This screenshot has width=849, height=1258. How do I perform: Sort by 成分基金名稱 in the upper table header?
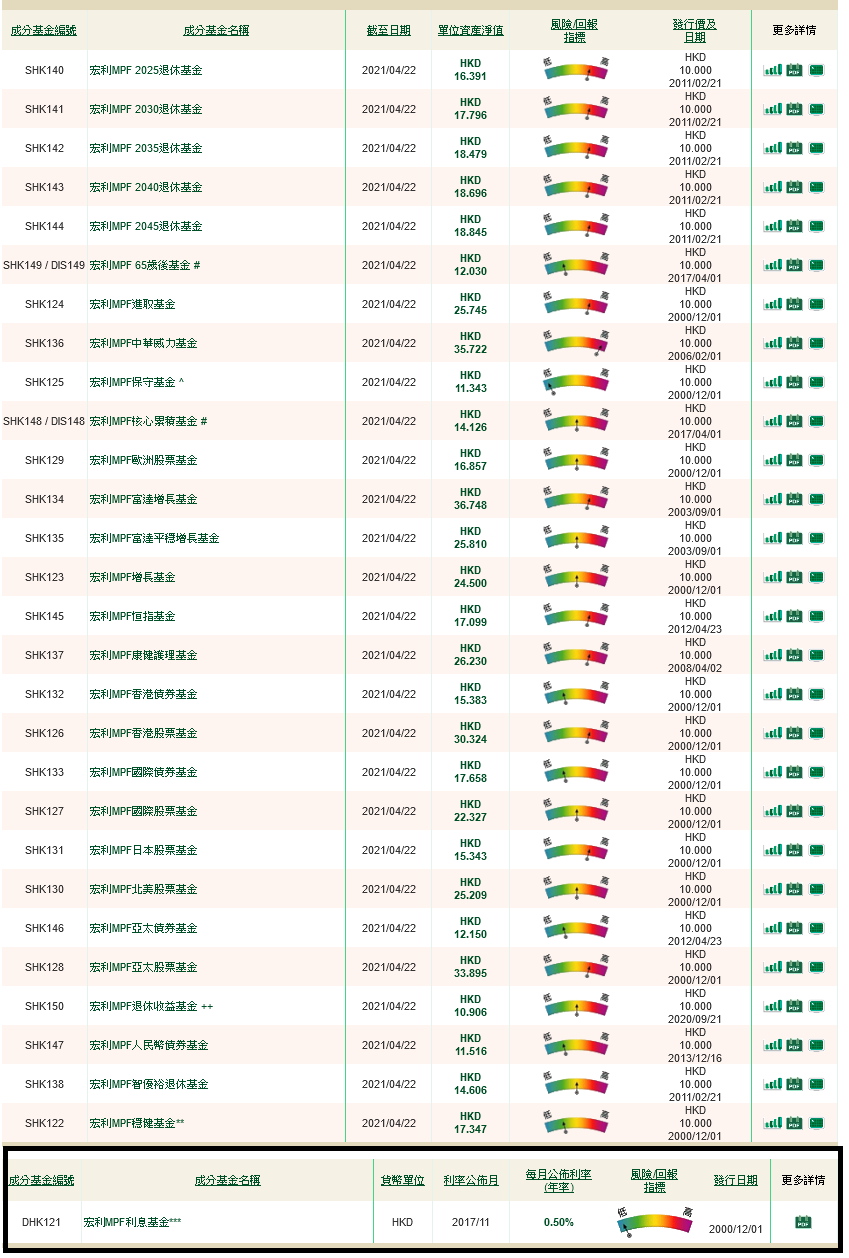point(216,30)
